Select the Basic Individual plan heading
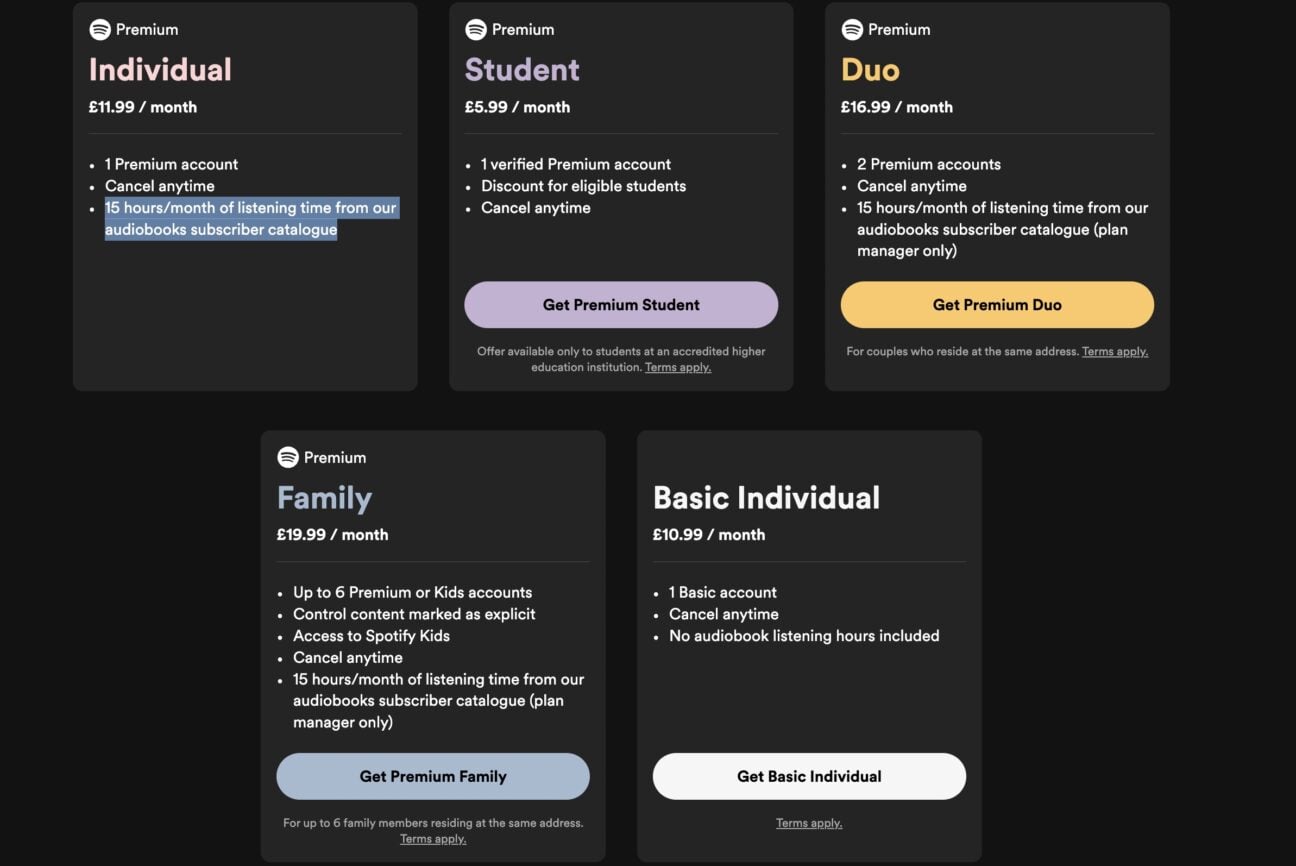The width and height of the screenshot is (1296, 866). click(x=766, y=496)
